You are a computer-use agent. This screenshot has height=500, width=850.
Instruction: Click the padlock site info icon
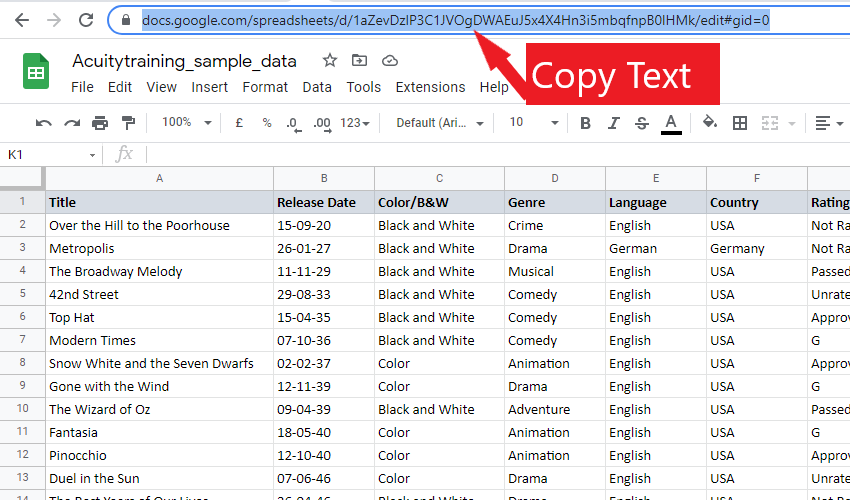pyautogui.click(x=126, y=20)
